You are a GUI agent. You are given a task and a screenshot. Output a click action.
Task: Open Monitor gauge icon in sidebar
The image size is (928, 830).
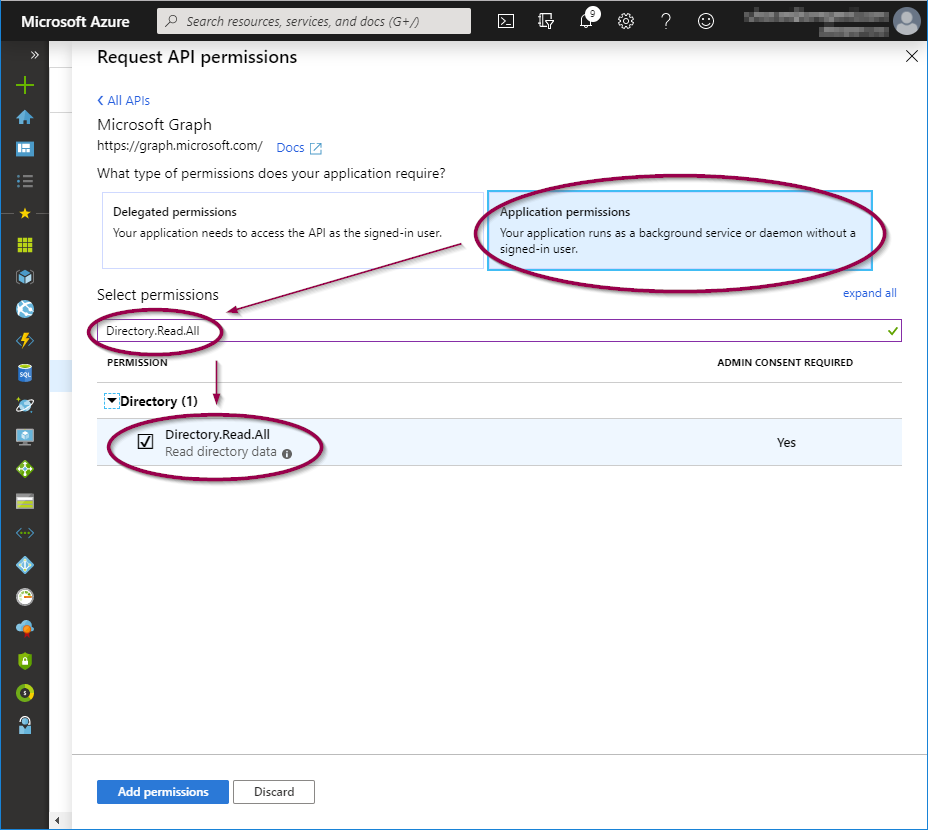tap(25, 597)
